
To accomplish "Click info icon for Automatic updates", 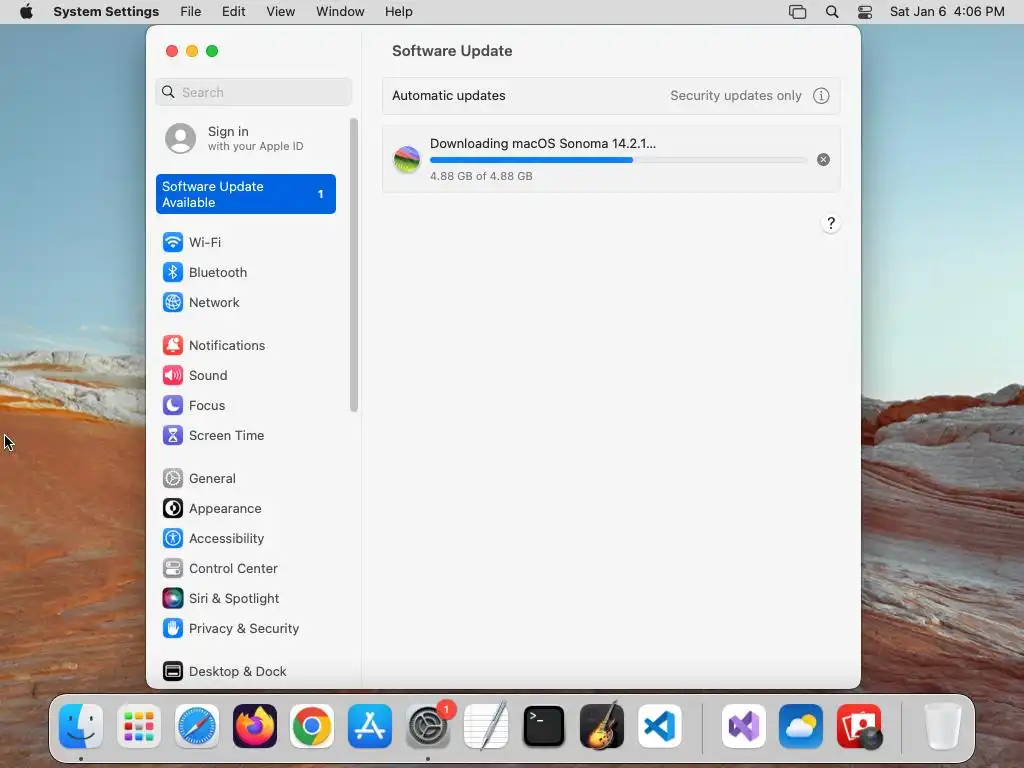I will pos(821,96).
